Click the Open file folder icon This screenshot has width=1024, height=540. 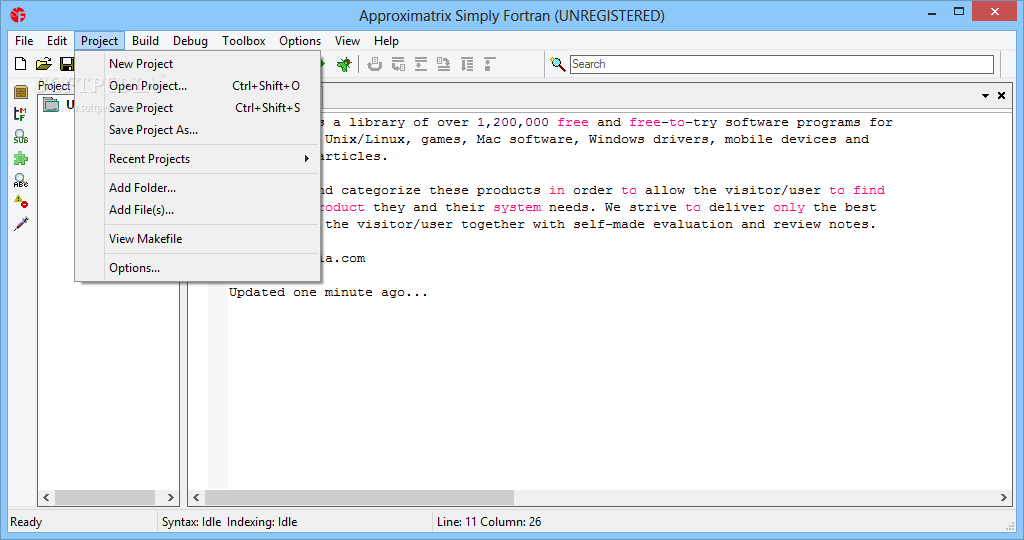click(x=44, y=64)
